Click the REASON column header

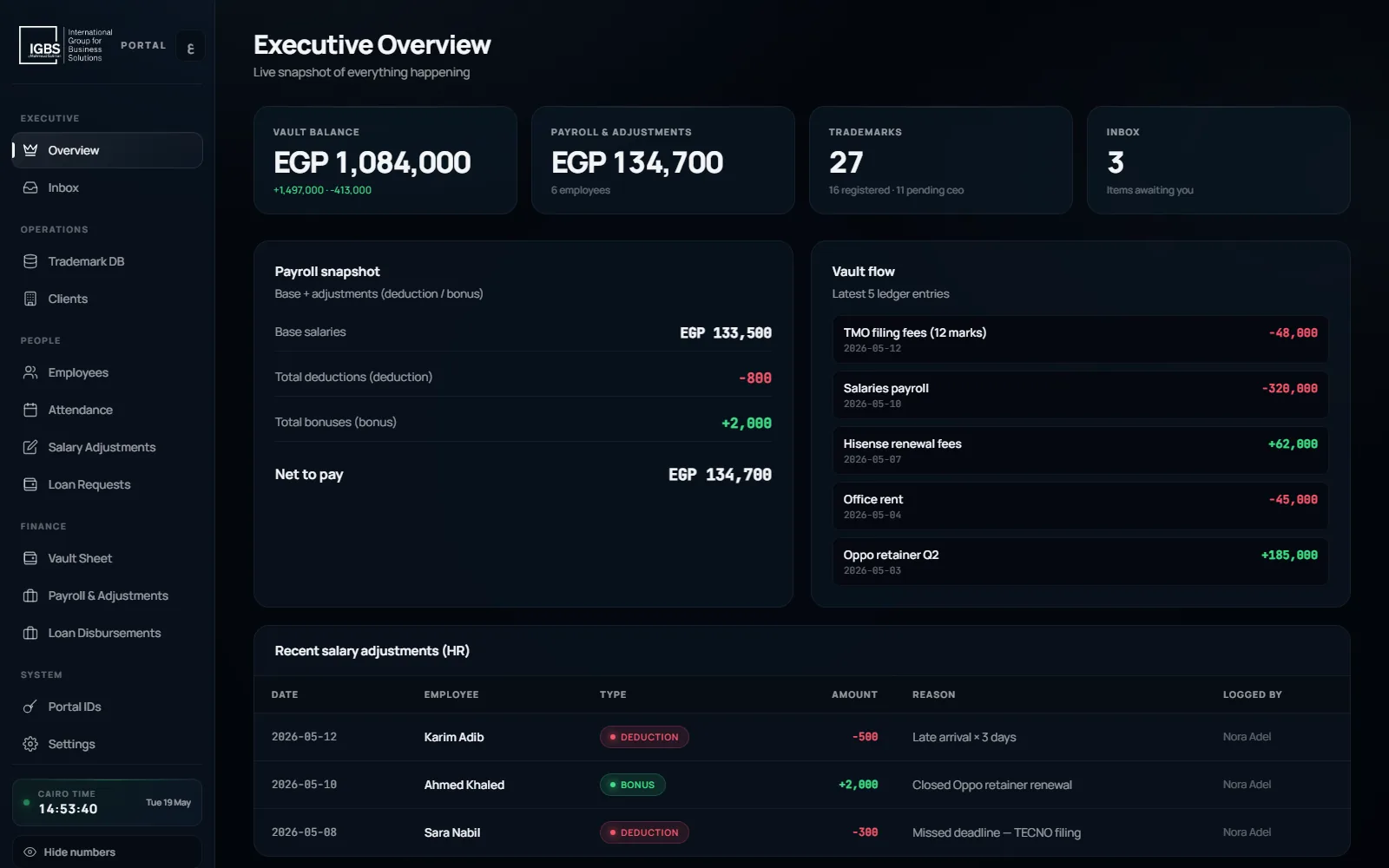pyautogui.click(x=934, y=694)
